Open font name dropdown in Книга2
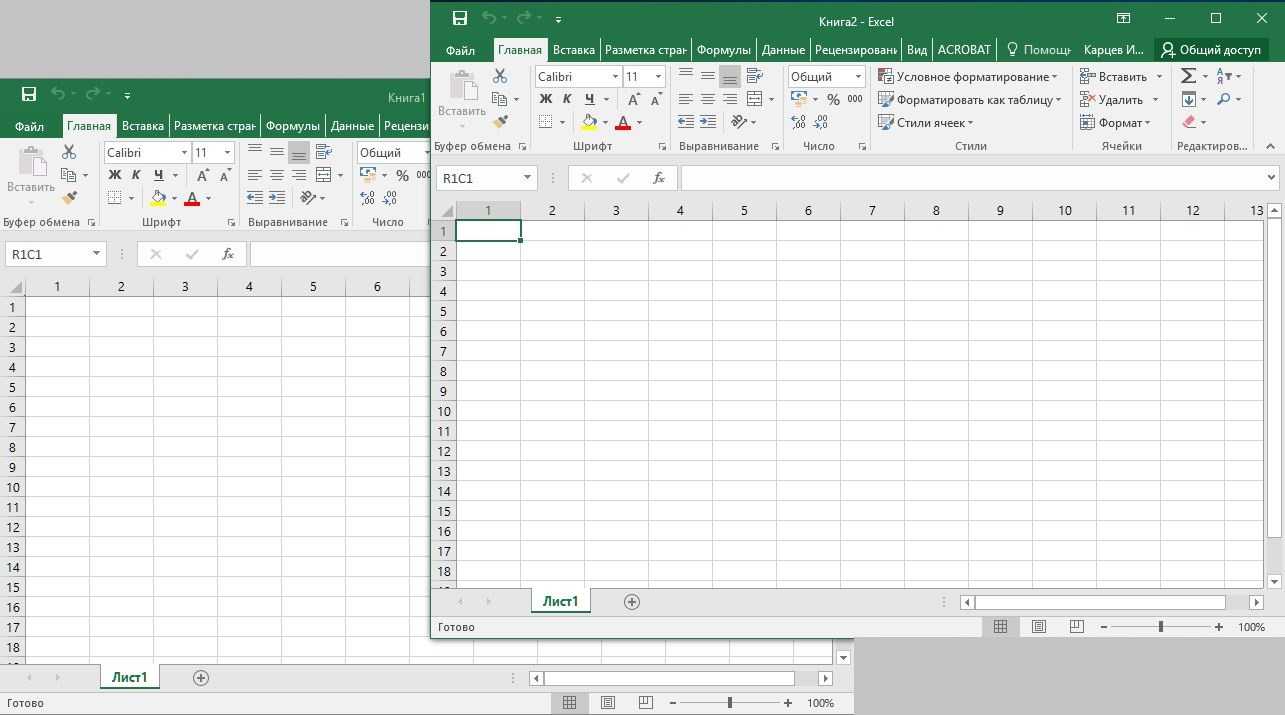This screenshot has width=1285, height=715. 615,76
